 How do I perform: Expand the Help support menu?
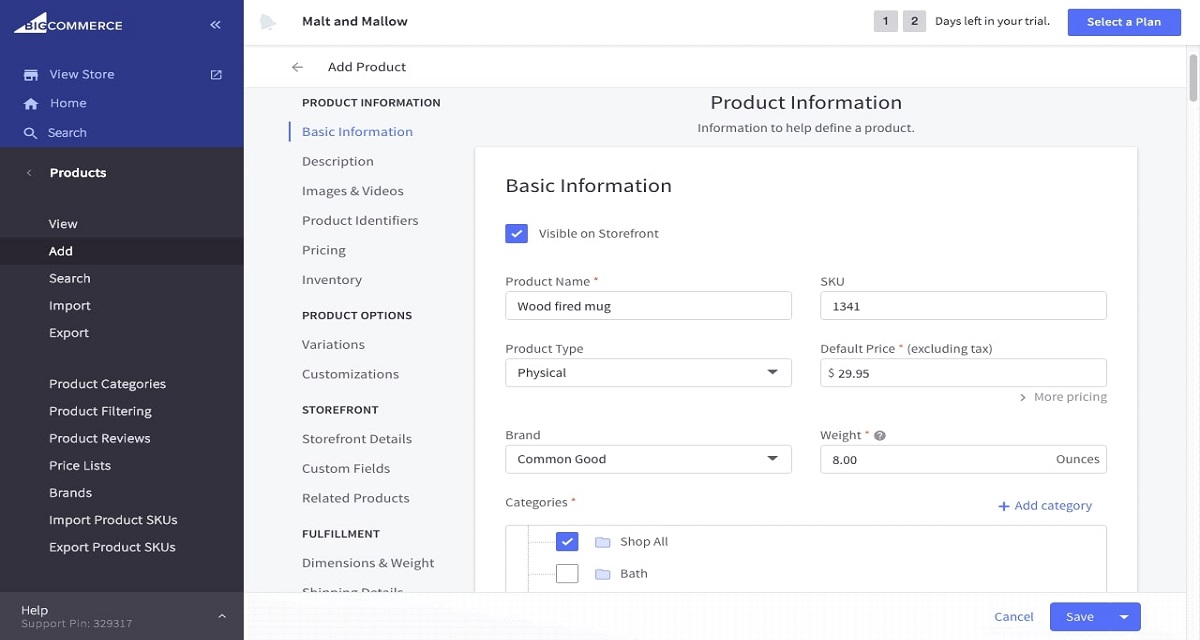(x=221, y=617)
